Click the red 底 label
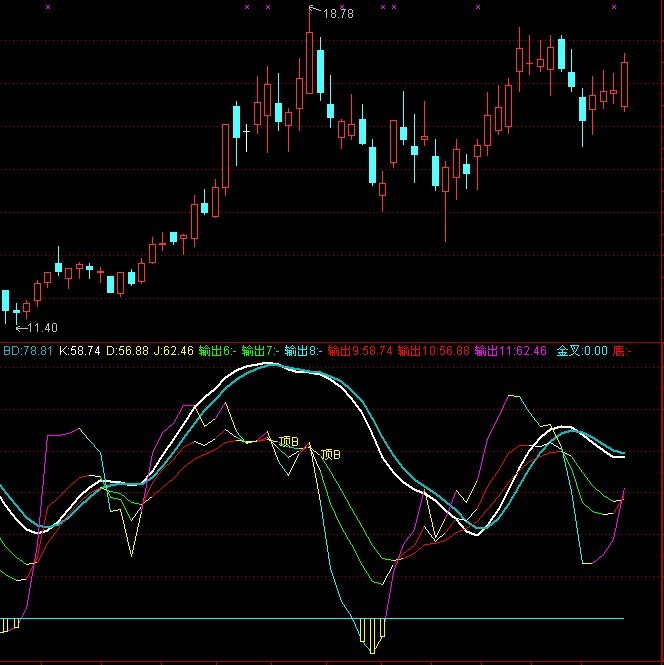 [622, 351]
